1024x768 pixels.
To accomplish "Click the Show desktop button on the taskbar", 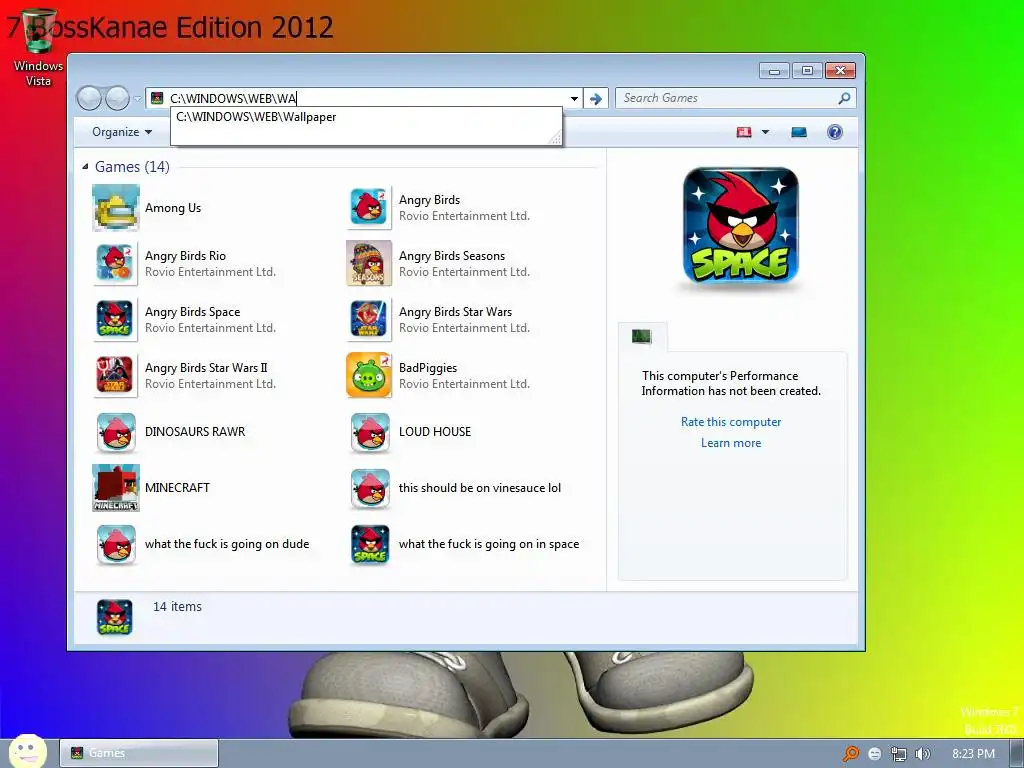I will click(1017, 754).
